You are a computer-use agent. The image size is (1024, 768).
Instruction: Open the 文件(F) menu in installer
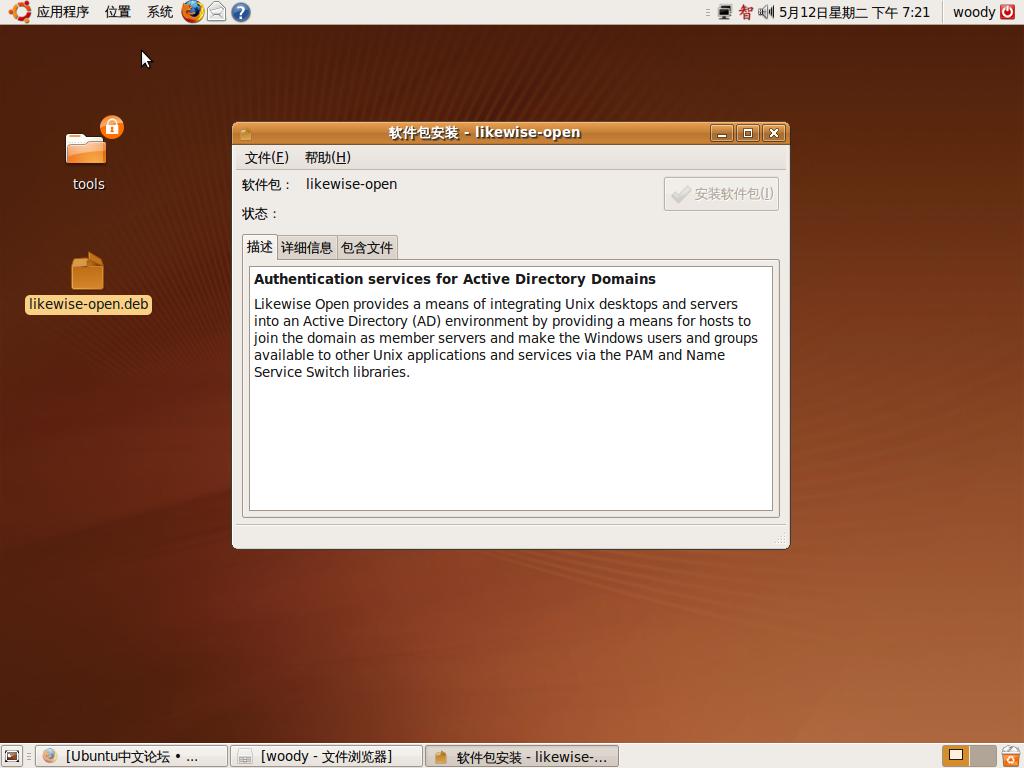click(266, 157)
